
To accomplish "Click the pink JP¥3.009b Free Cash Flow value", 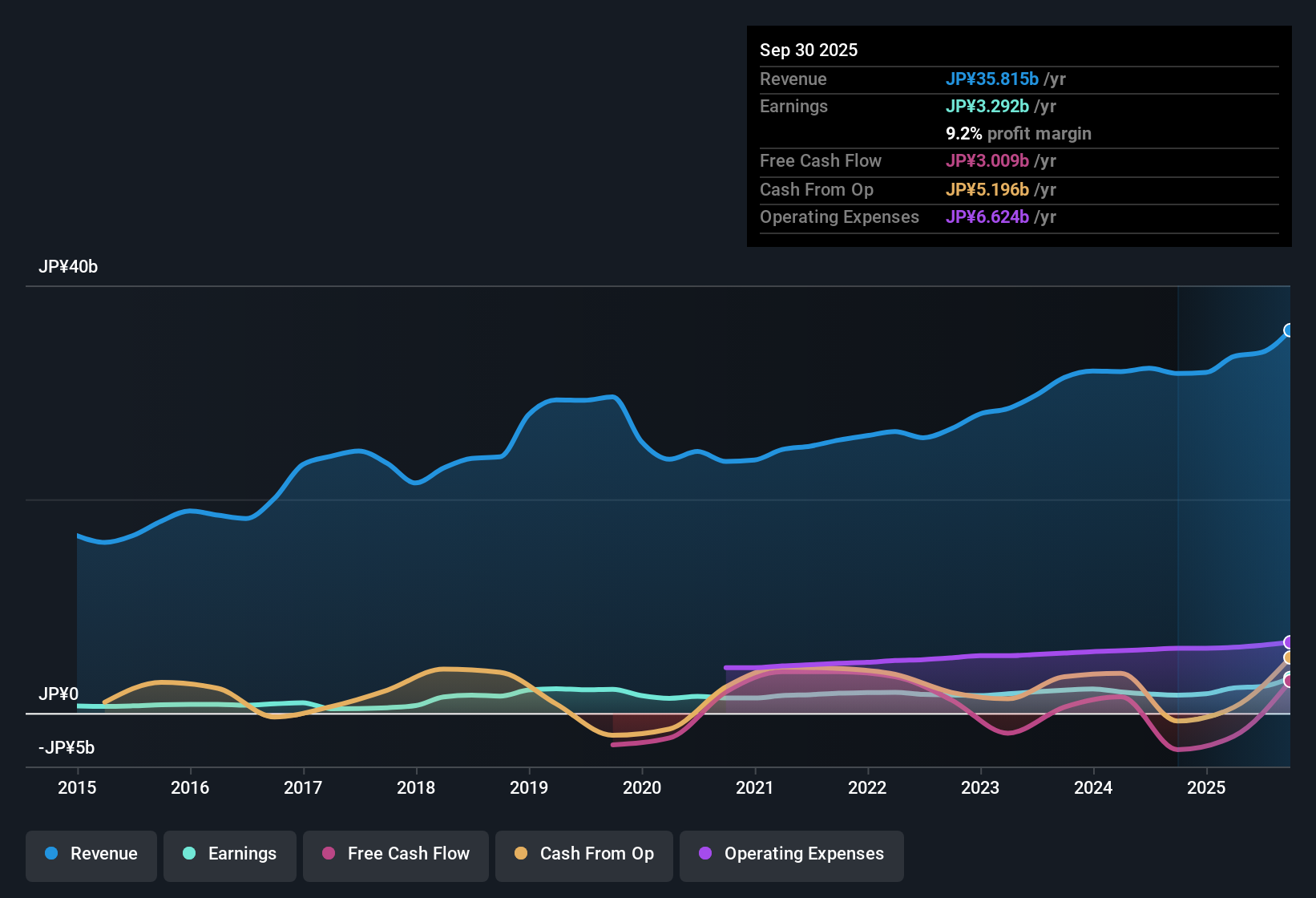I will point(987,161).
